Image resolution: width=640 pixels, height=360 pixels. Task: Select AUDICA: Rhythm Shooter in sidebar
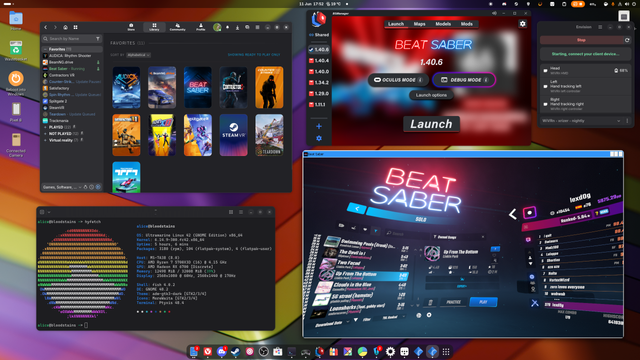tap(70, 56)
